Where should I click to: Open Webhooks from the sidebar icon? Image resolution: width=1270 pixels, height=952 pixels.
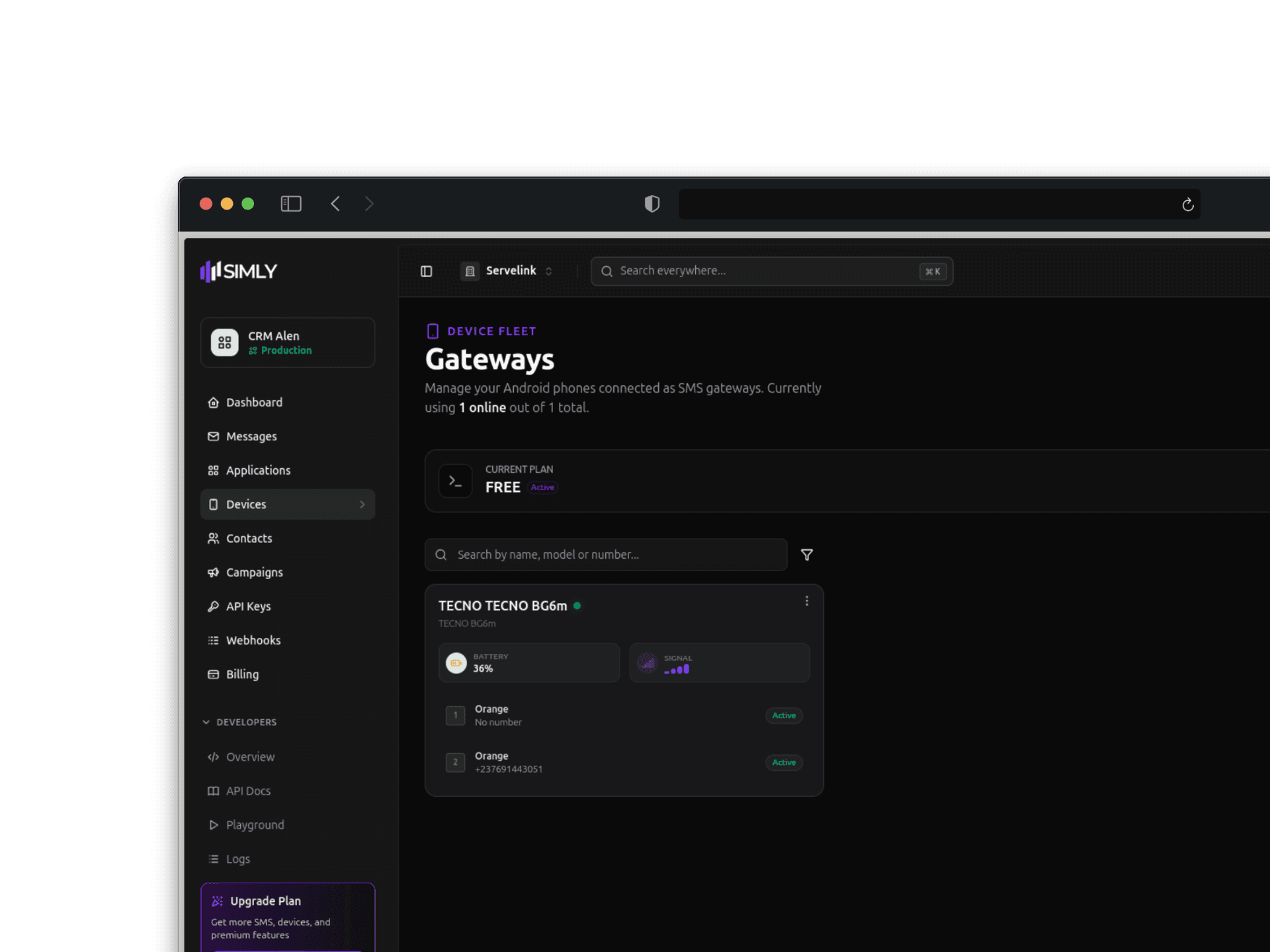point(213,640)
